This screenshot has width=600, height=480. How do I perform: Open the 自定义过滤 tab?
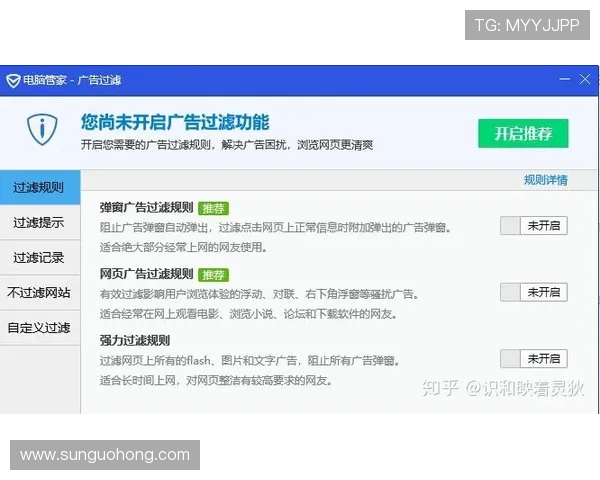tap(40, 328)
